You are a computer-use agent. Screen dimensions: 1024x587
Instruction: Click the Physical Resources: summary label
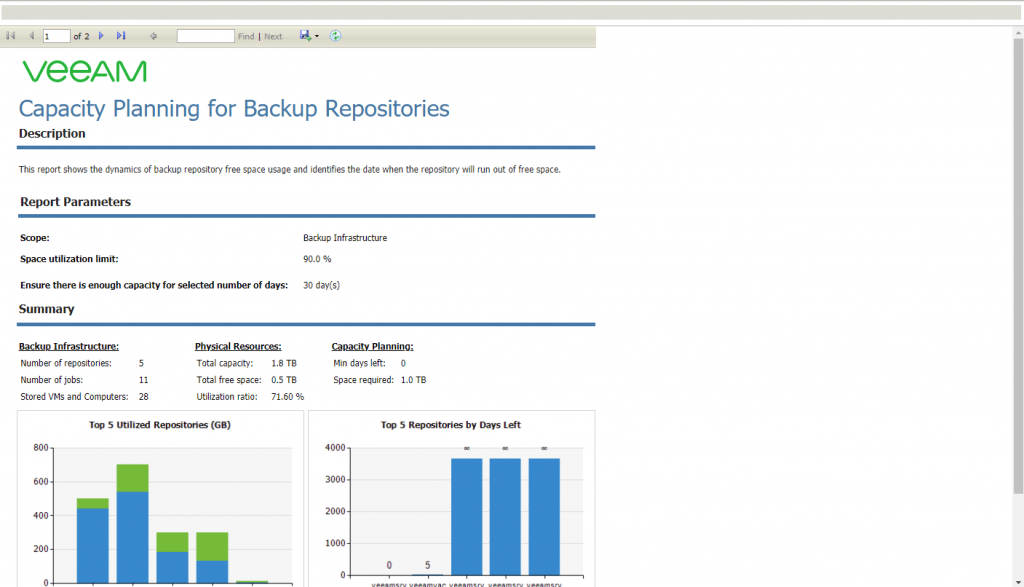click(x=238, y=346)
